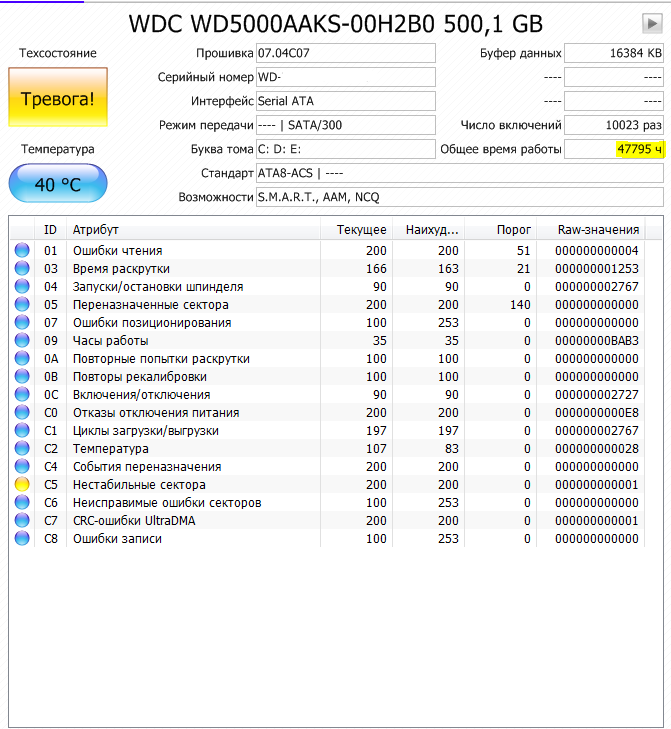Click raw value 000000001253 of Время раскрутки
Screen dimensions: 671x729
(597, 269)
